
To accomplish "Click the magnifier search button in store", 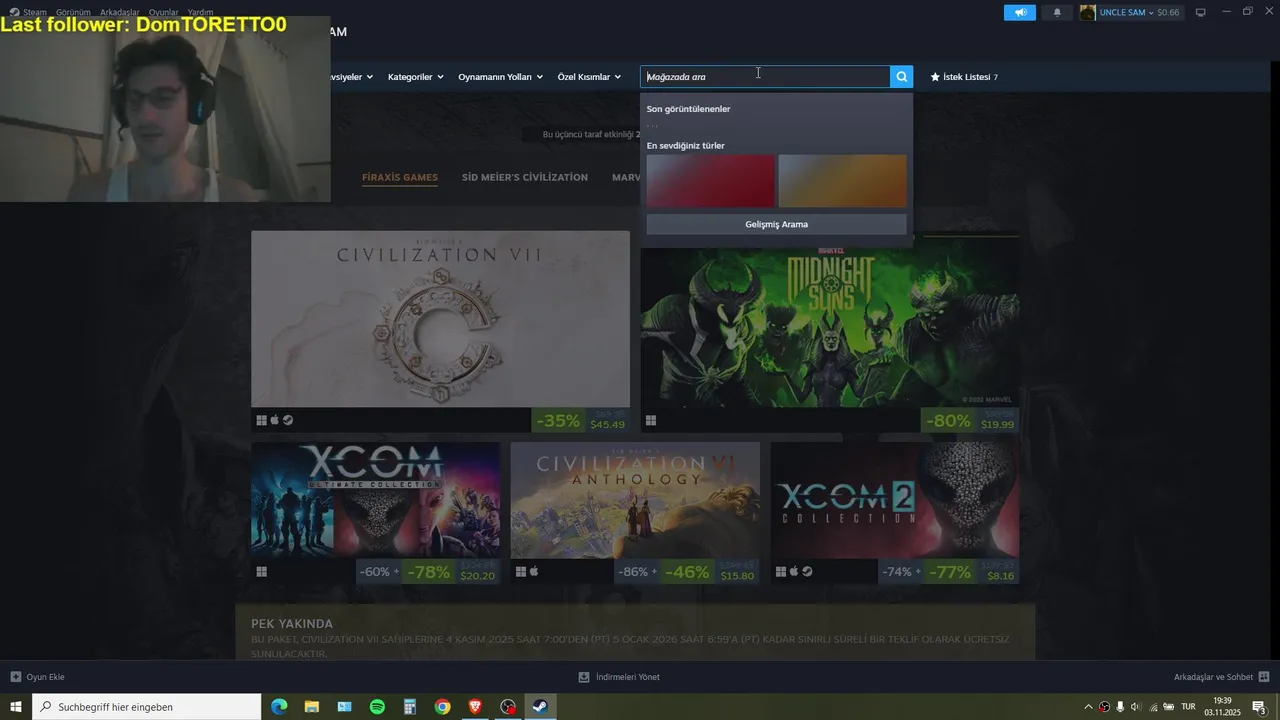I will pos(901,77).
